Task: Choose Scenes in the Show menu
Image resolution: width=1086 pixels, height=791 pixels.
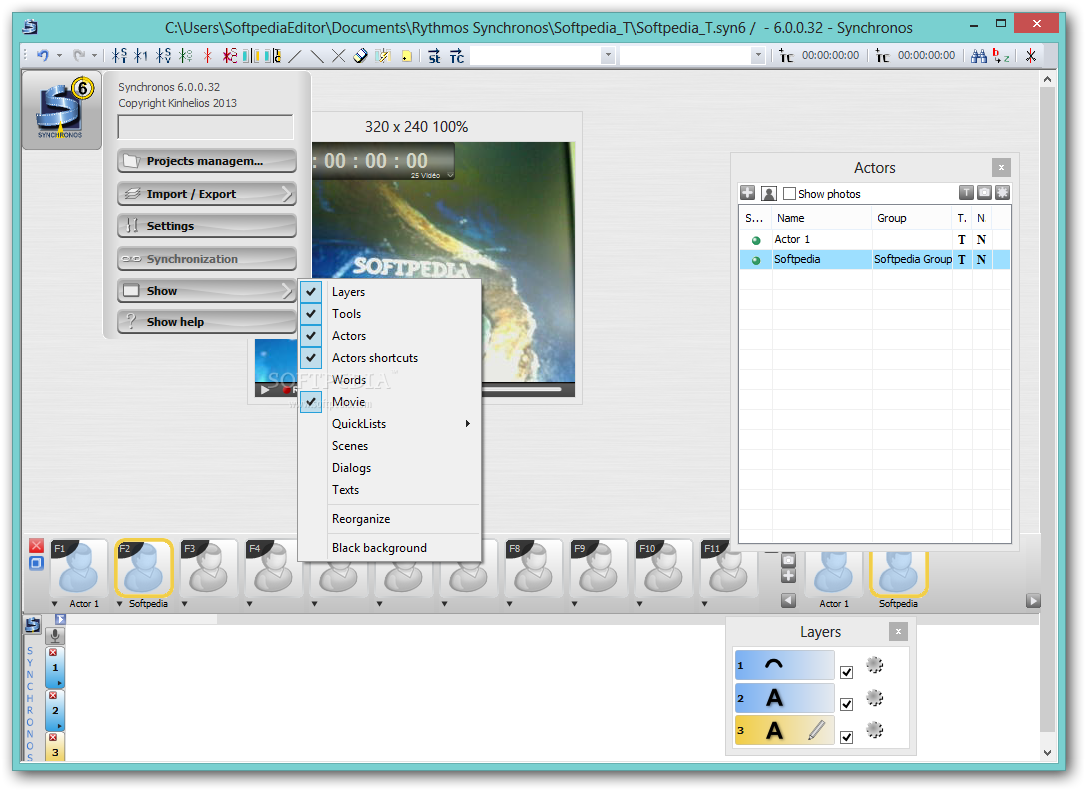Action: [x=390, y=446]
